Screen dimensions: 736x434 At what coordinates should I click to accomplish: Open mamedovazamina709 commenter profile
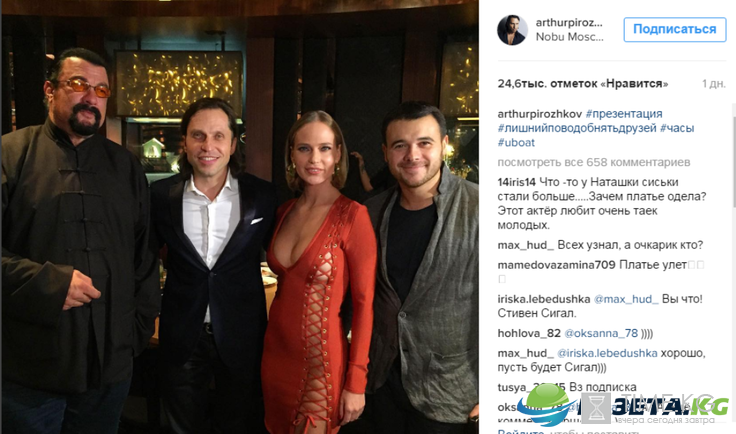[556, 265]
